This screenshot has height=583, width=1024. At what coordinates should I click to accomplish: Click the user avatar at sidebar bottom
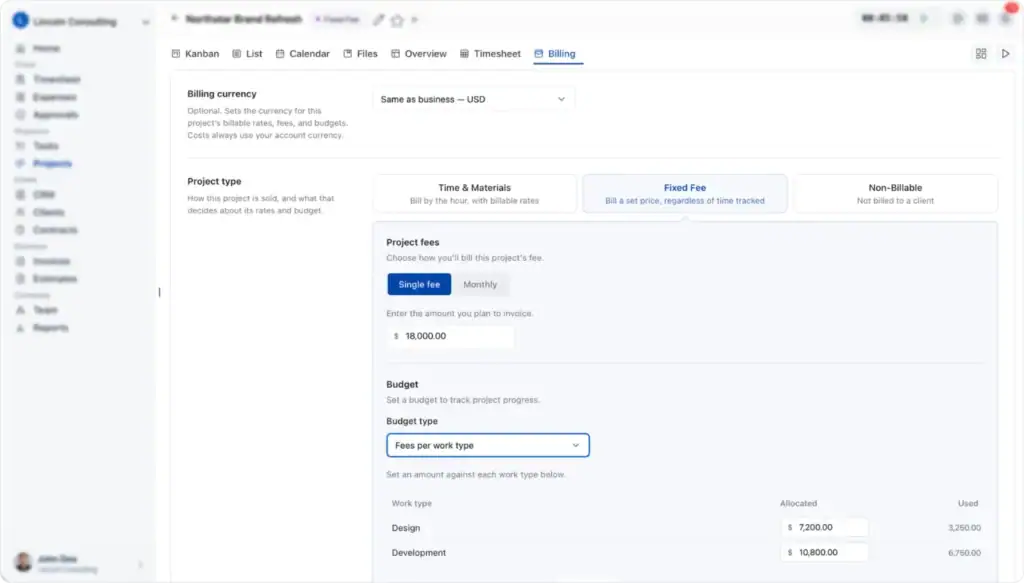coord(24,562)
